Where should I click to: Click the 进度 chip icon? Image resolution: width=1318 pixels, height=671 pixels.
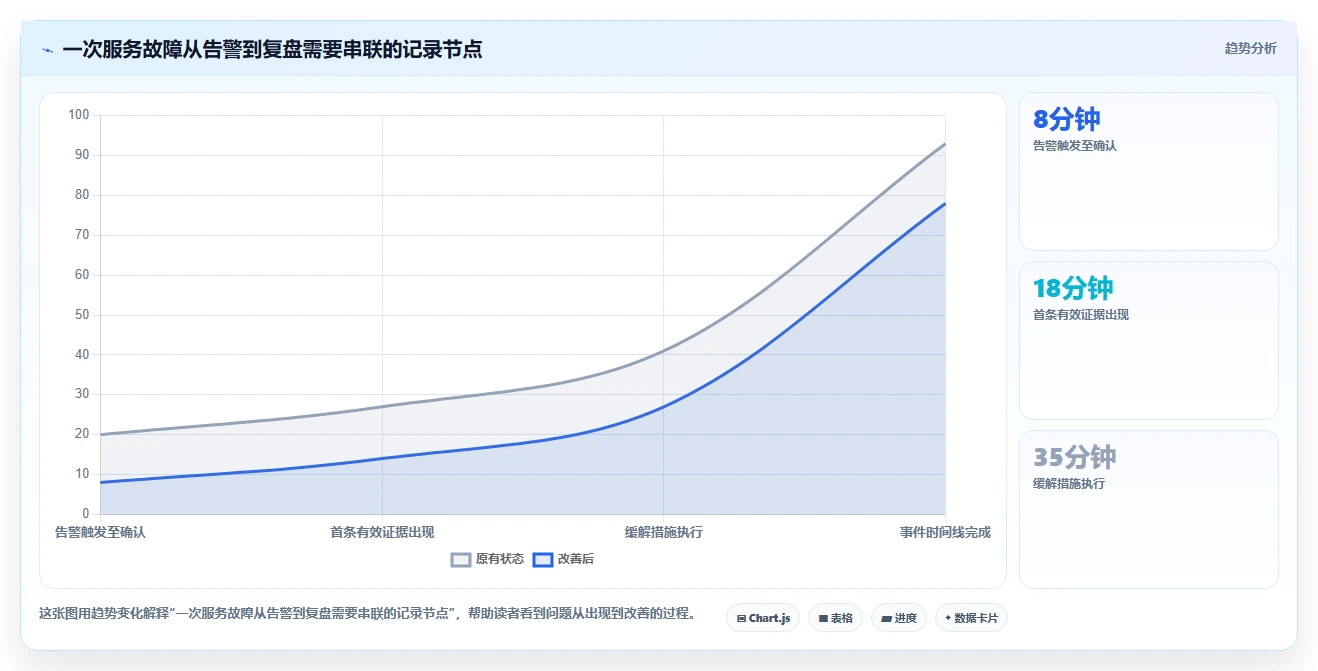[x=886, y=619]
